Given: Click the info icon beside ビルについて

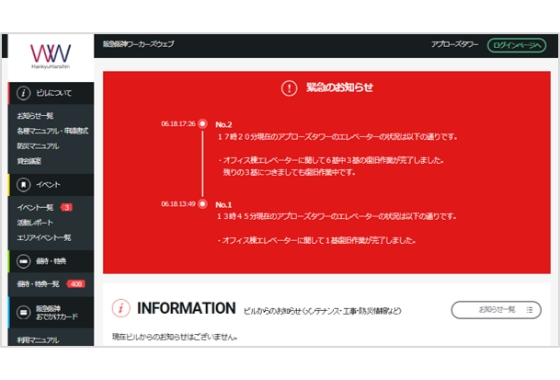Looking at the screenshot, I should 23,93.
